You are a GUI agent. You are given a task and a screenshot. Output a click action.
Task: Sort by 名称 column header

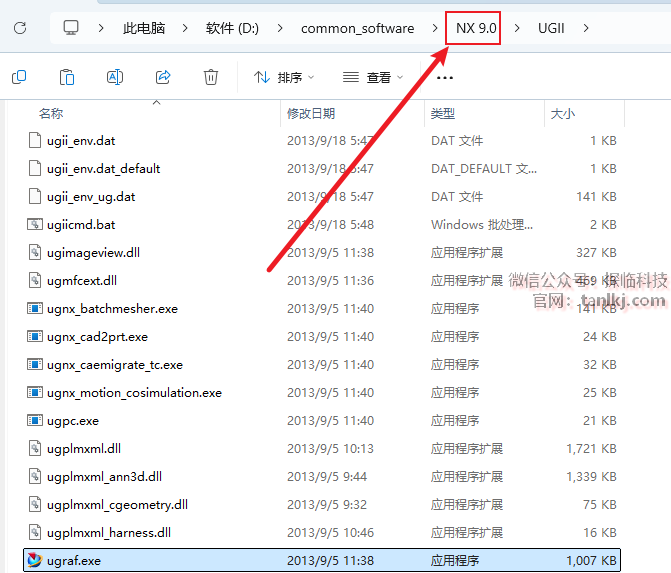[x=51, y=113]
